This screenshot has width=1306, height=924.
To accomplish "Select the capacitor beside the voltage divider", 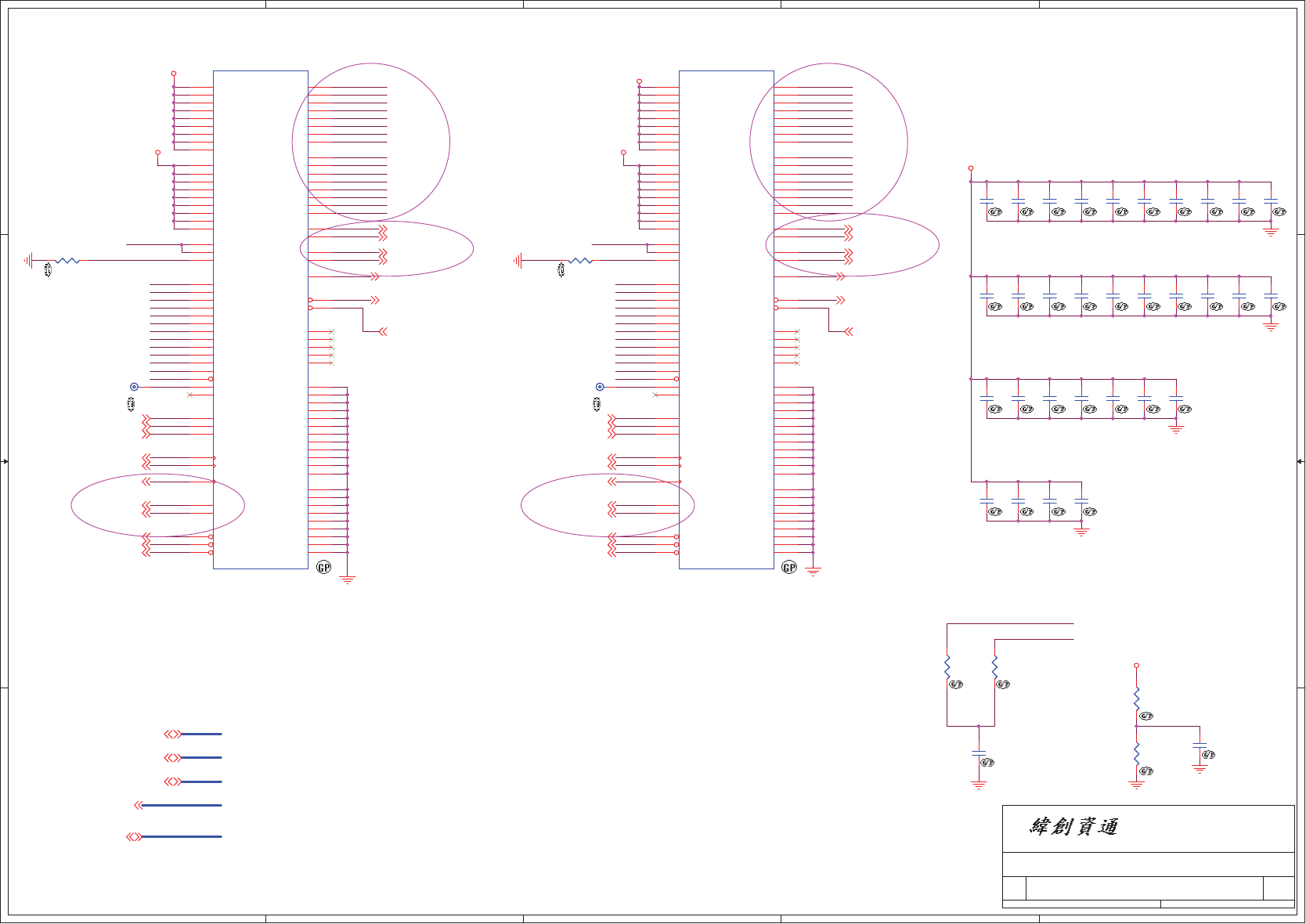I will (x=1200, y=746).
